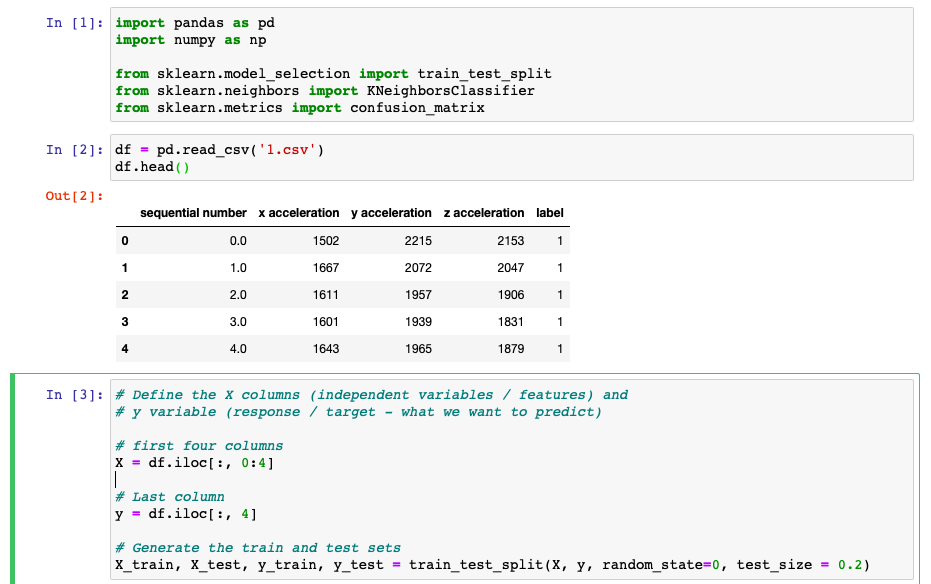
Task: Click sequential number value 4.0
Action: [x=238, y=349]
